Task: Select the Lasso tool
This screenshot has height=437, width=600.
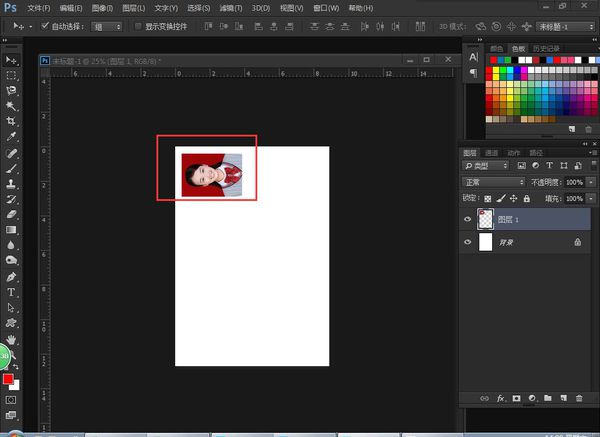Action: tap(11, 90)
